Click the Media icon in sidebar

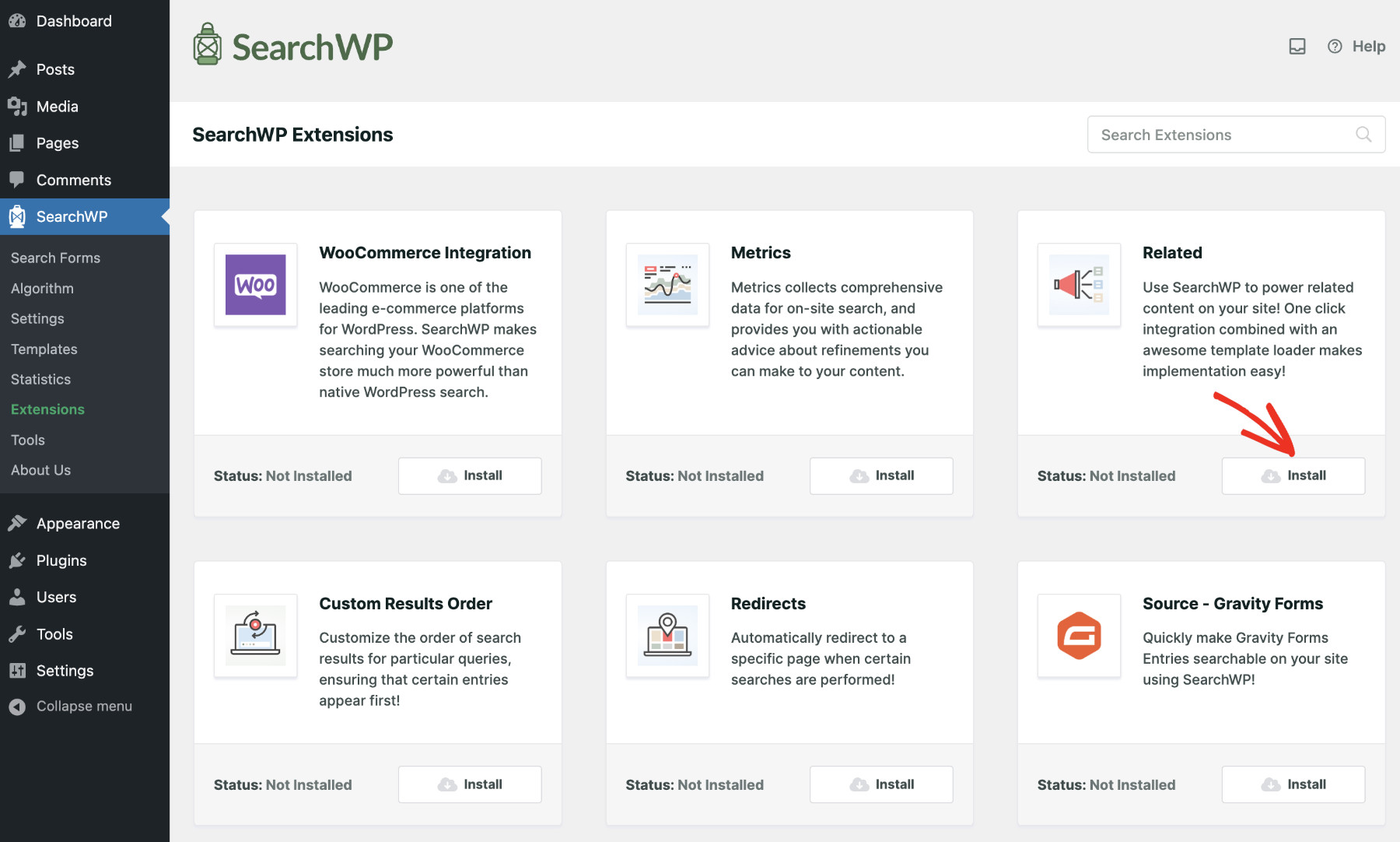pos(17,107)
